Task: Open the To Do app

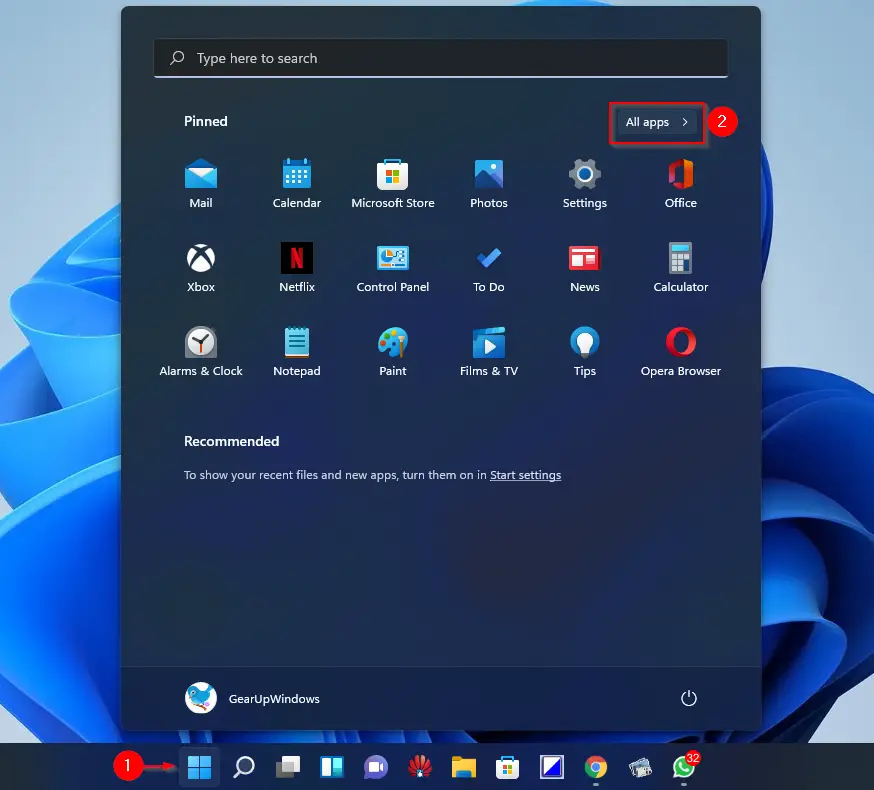Action: [488, 268]
